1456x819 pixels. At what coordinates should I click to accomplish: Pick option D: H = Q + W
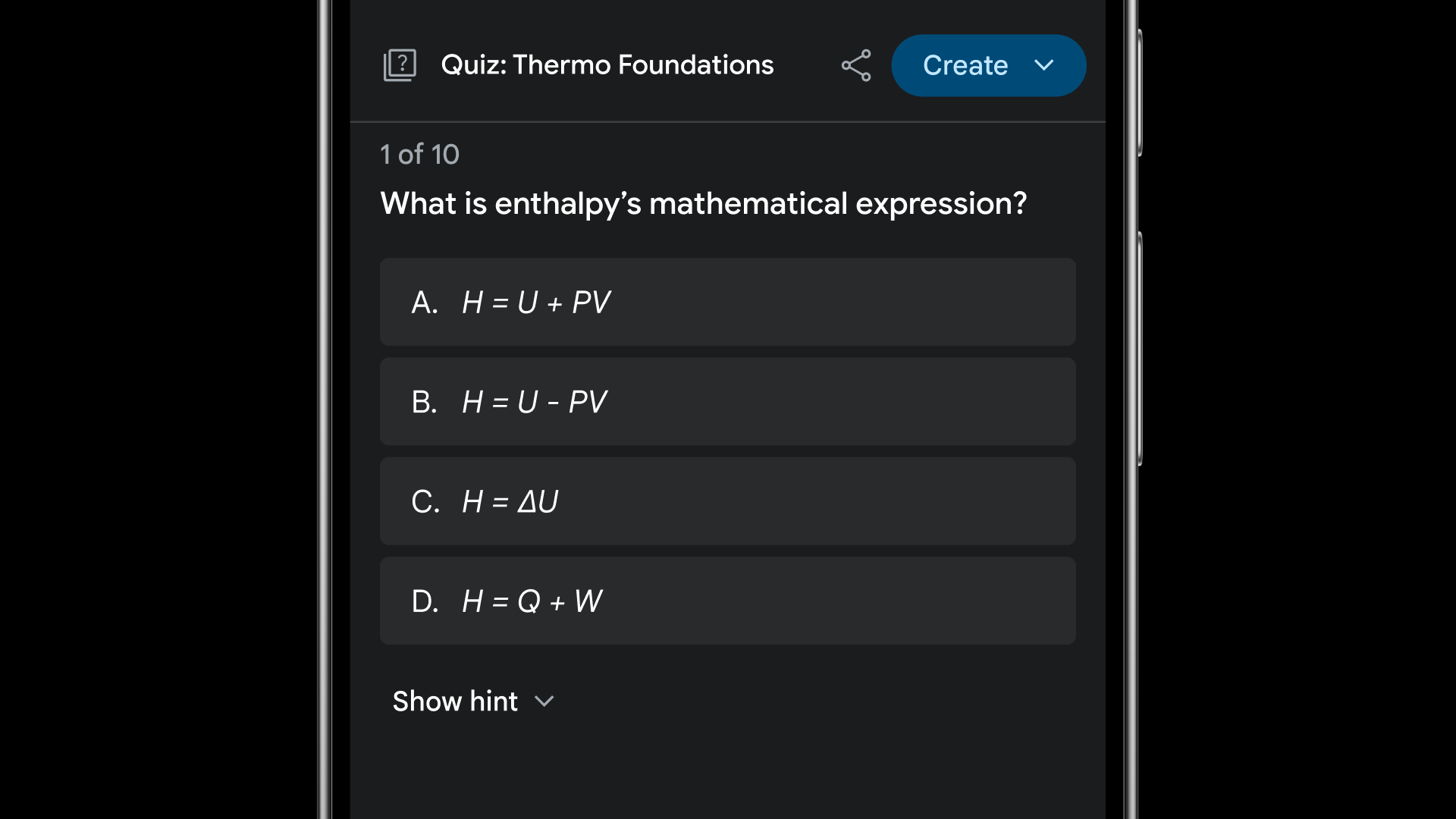(x=727, y=601)
